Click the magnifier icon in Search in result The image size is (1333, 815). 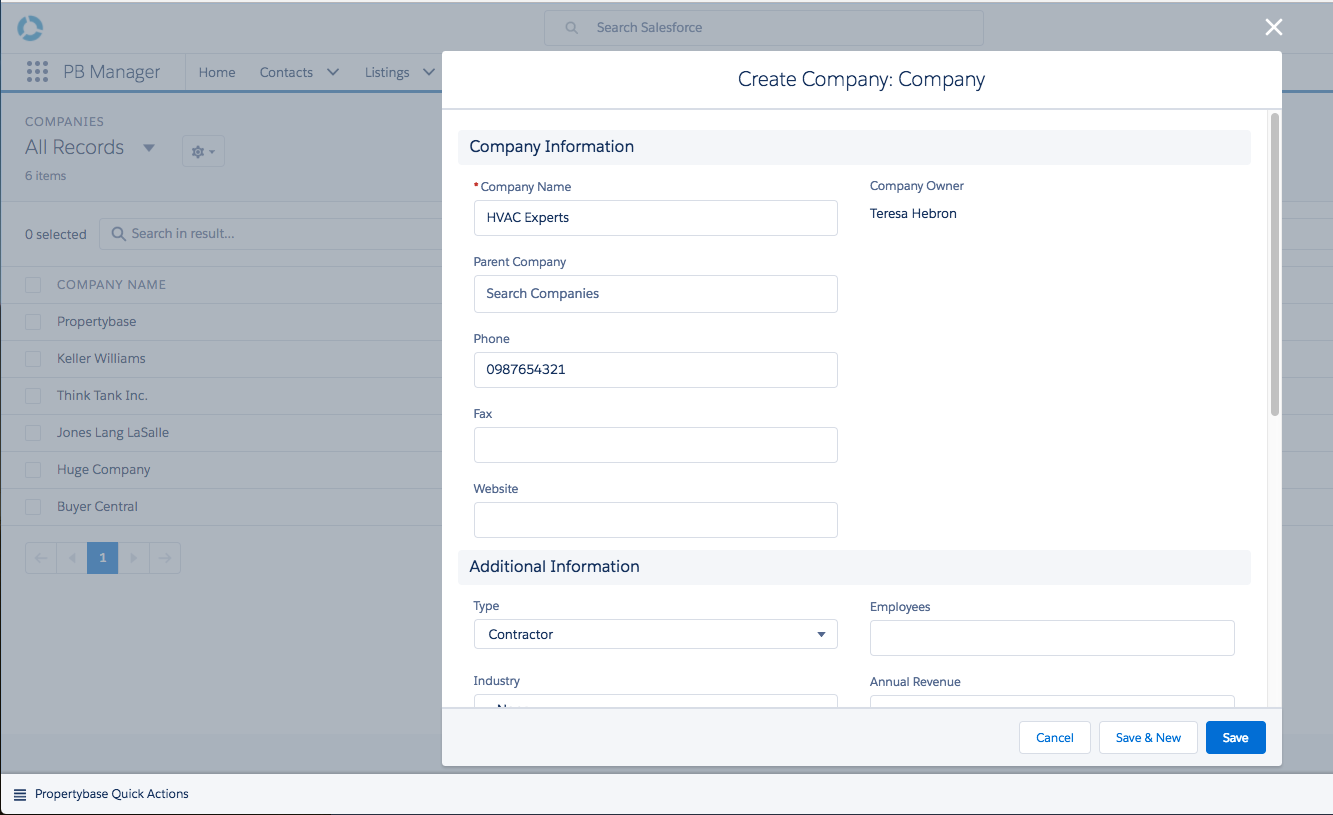point(119,234)
